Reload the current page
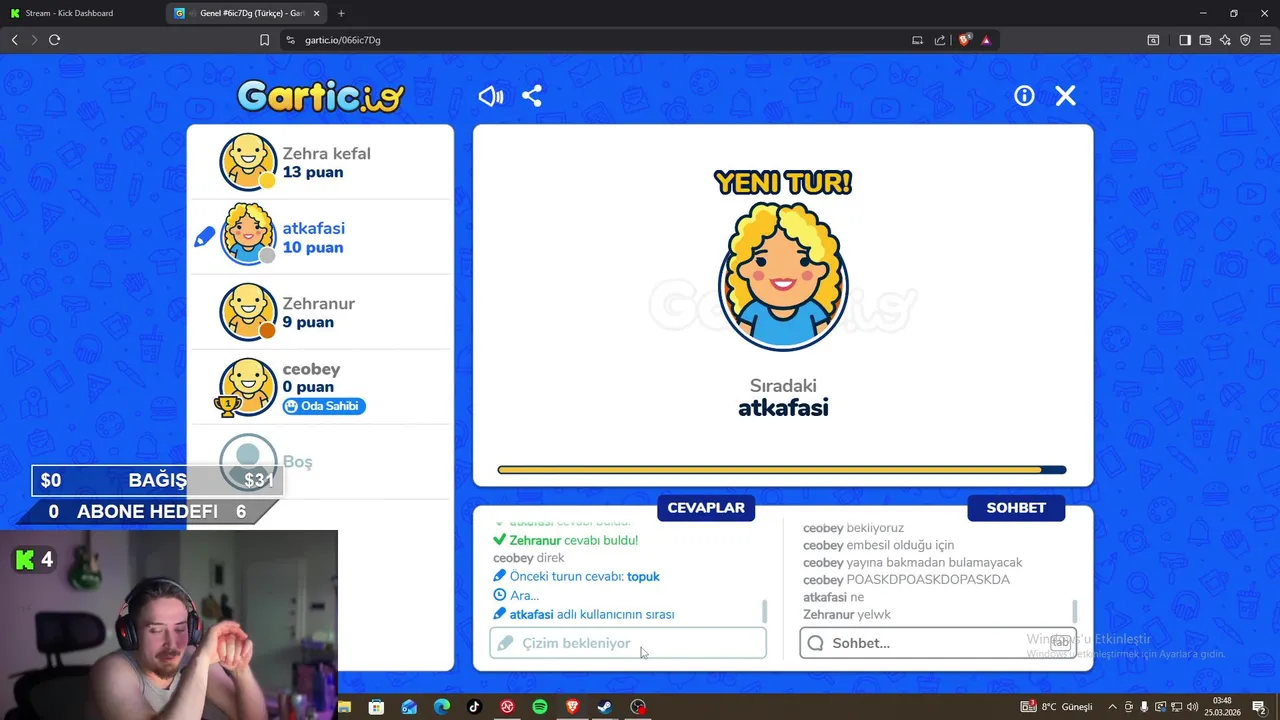The width and height of the screenshot is (1280, 720). [54, 40]
